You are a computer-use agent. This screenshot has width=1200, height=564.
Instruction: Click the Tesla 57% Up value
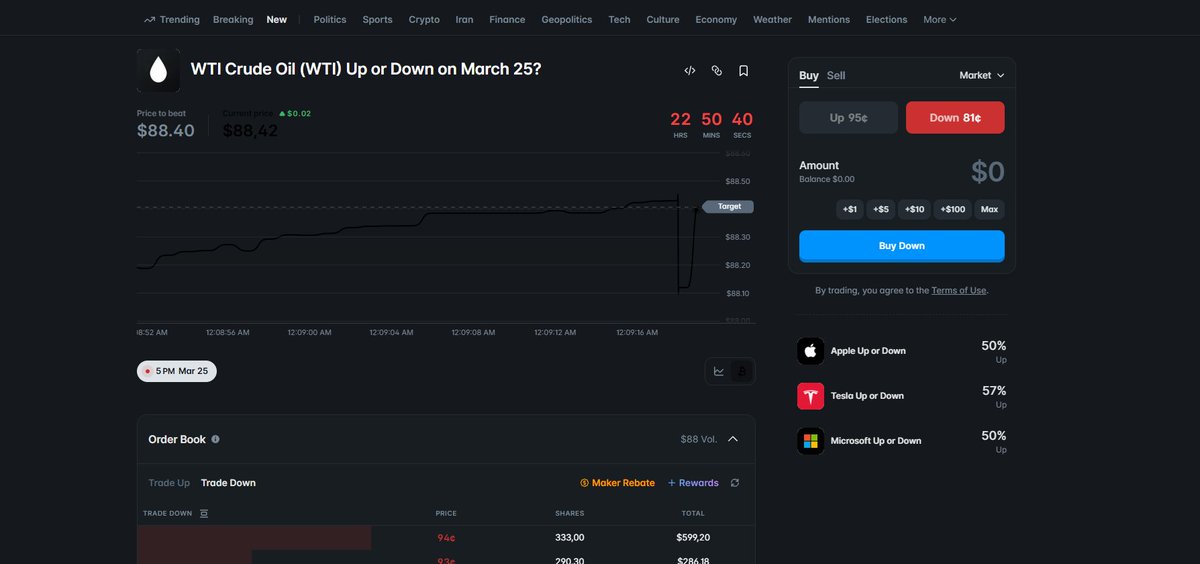[x=994, y=391]
